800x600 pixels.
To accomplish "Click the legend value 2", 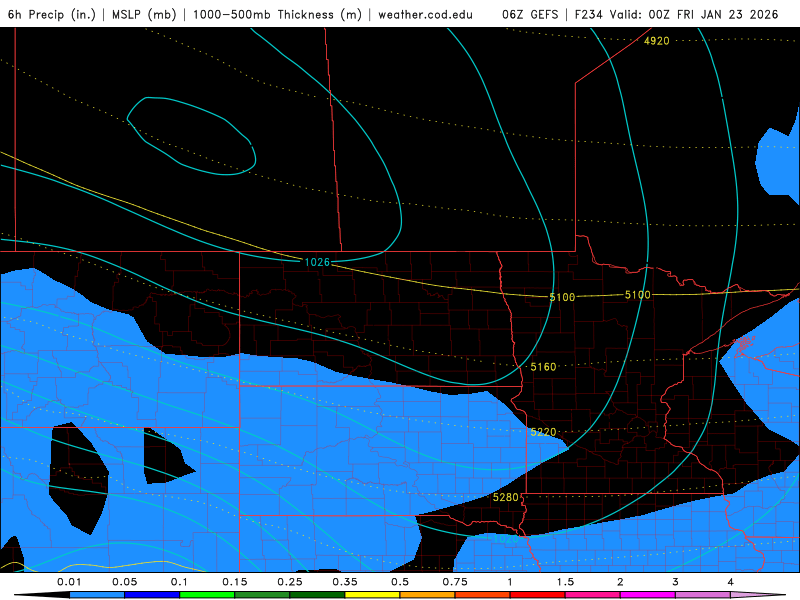I will pyautogui.click(x=620, y=582).
